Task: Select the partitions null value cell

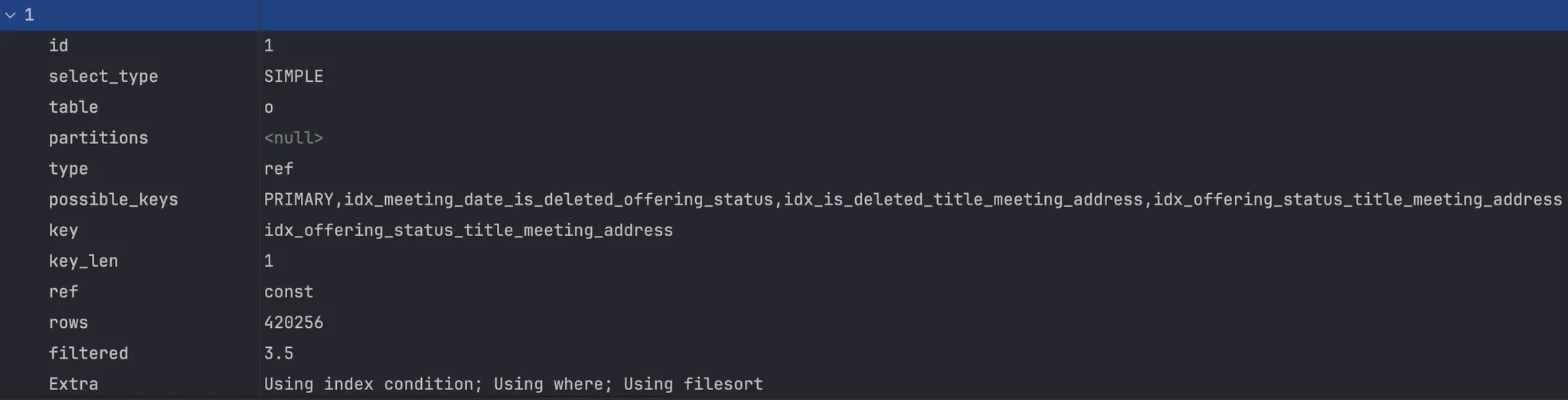Action: coord(293,138)
